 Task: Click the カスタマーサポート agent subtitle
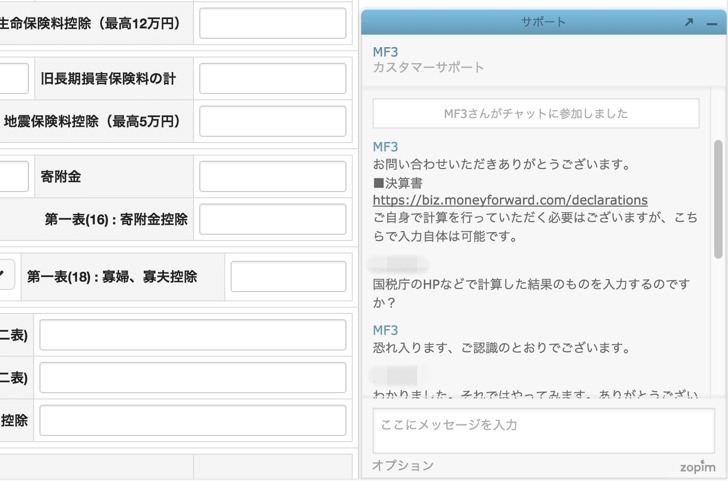pyautogui.click(x=428, y=67)
